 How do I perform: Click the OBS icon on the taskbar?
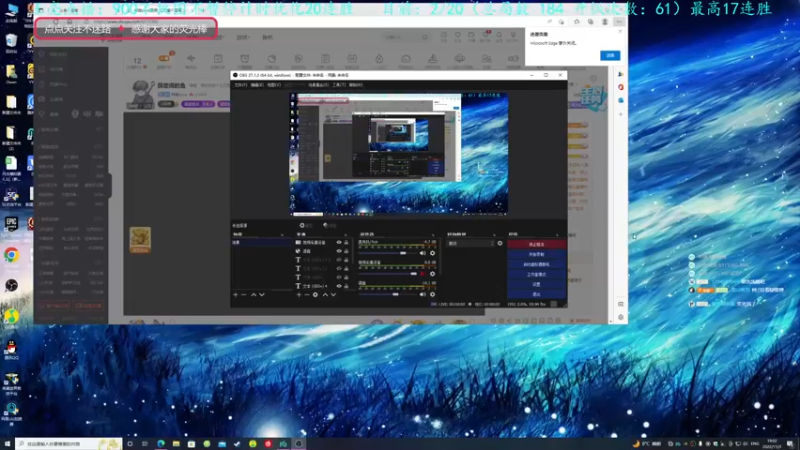298,444
